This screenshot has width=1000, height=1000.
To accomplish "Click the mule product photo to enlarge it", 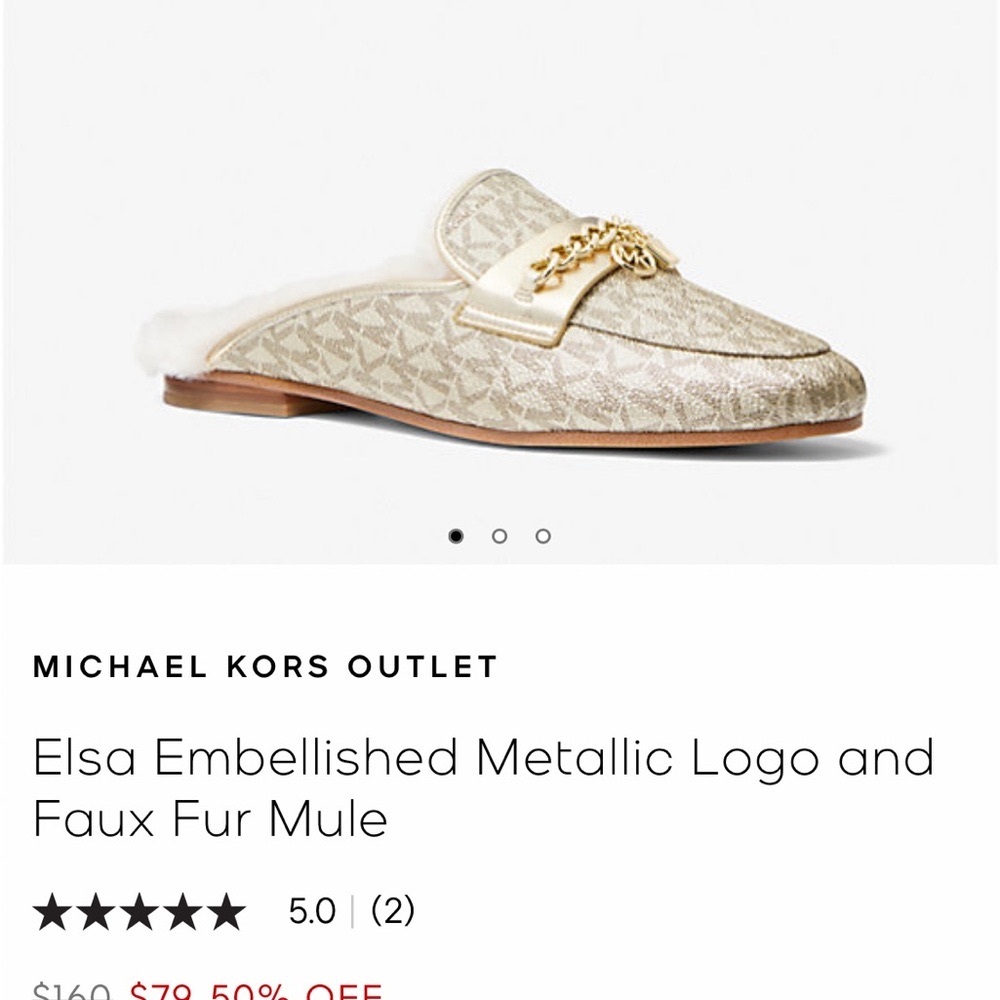I will coord(500,300).
